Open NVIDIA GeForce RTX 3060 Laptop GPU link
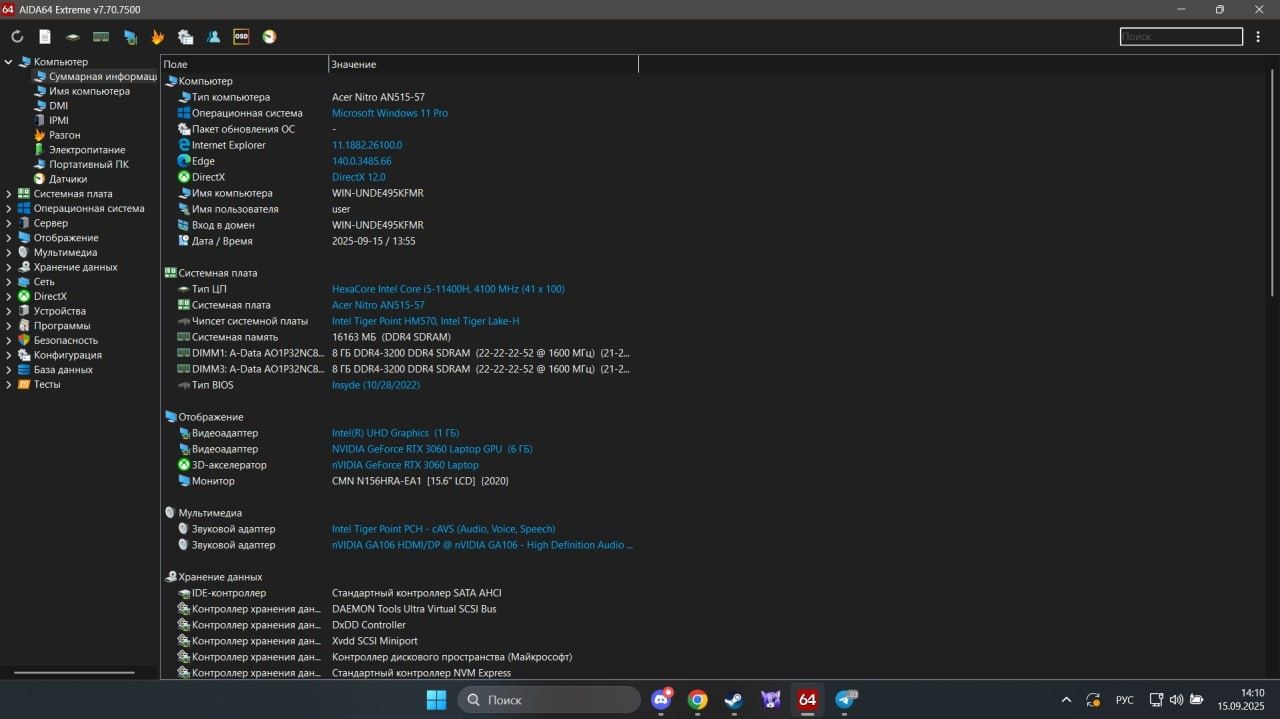Viewport: 1280px width, 719px height. tap(432, 449)
